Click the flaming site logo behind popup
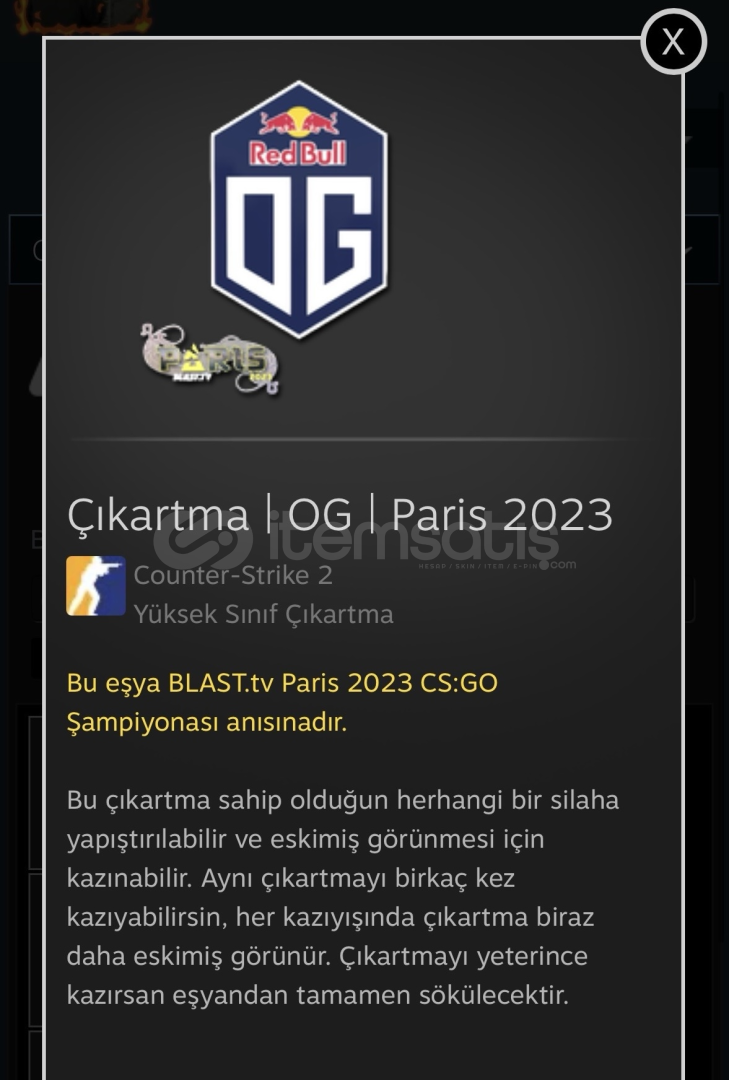Image resolution: width=729 pixels, height=1080 pixels. [x=83, y=17]
